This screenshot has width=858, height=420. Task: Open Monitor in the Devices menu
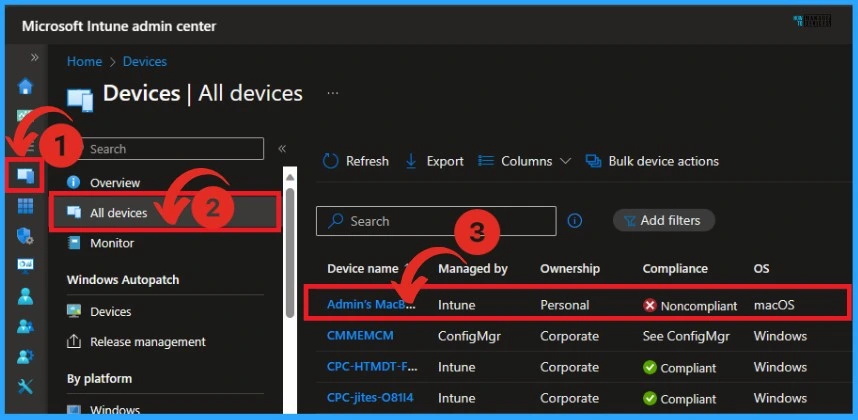[x=112, y=243]
